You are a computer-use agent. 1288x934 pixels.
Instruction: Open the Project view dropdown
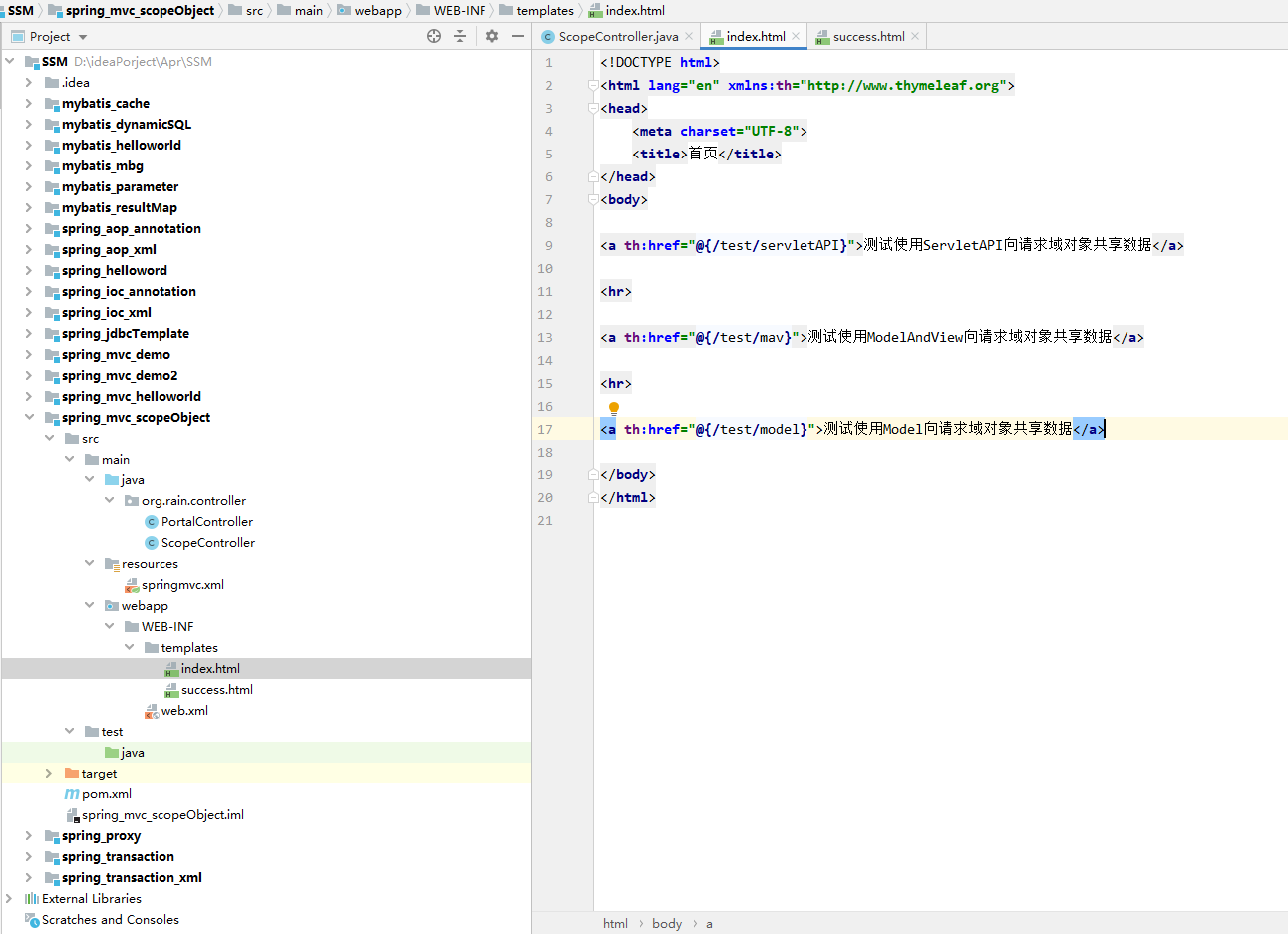pyautogui.click(x=83, y=37)
